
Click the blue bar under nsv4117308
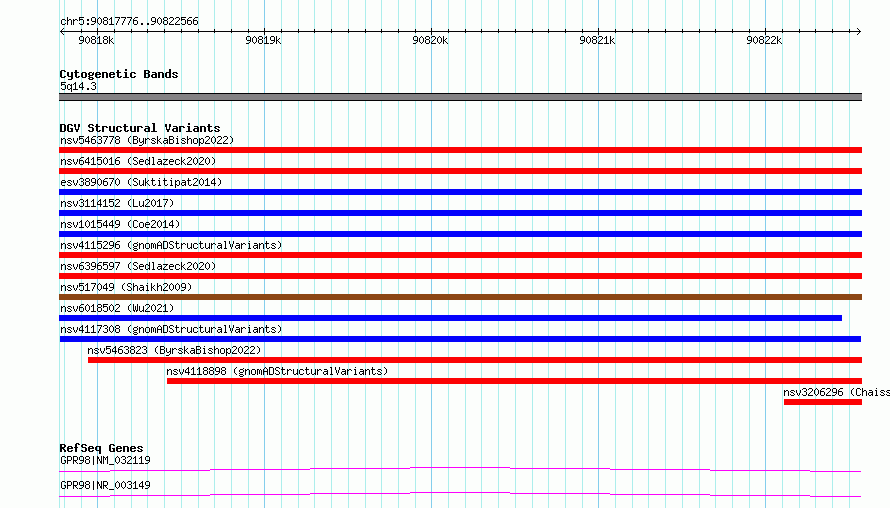[x=460, y=339]
